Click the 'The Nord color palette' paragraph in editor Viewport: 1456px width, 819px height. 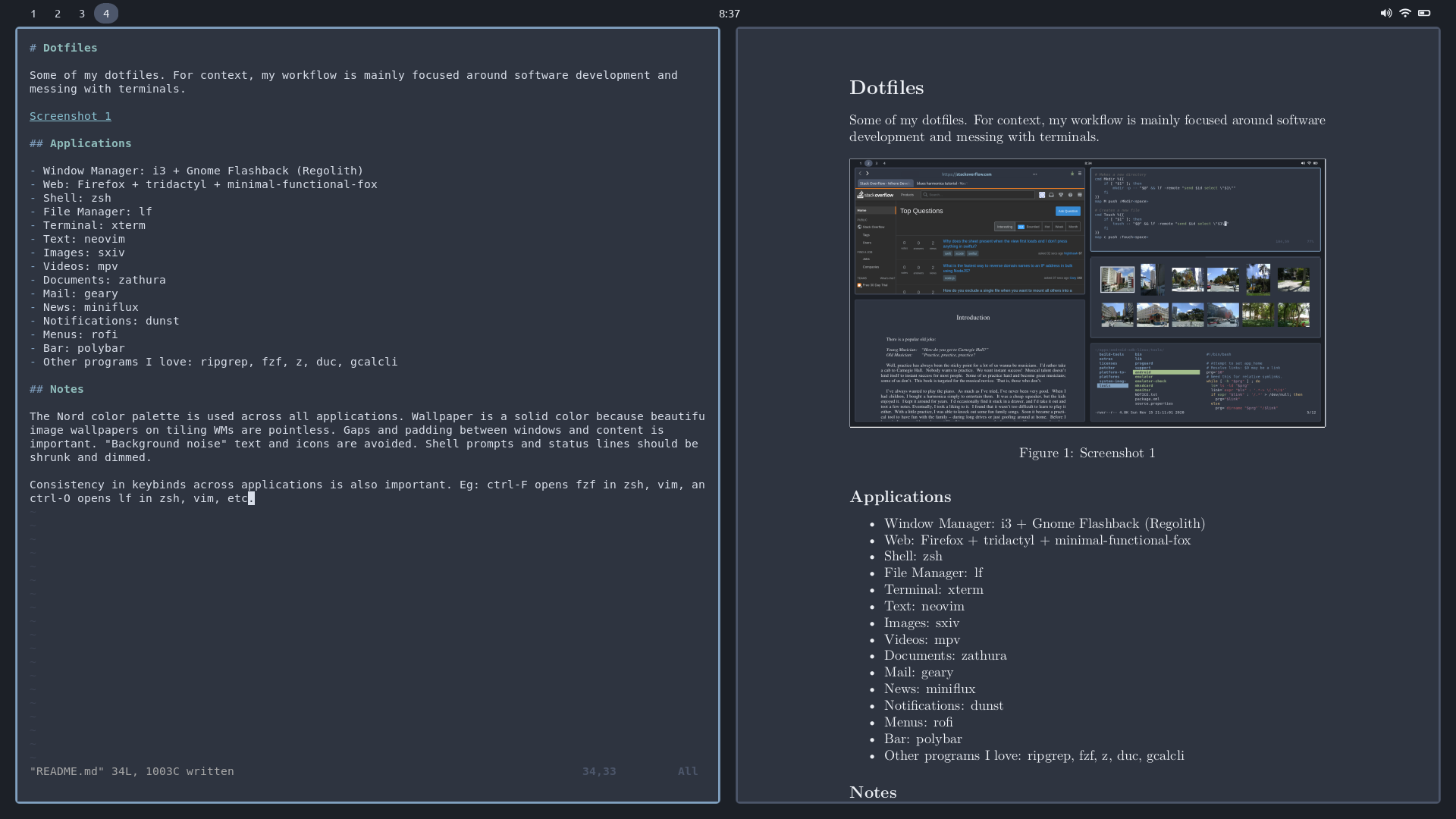pos(367,437)
